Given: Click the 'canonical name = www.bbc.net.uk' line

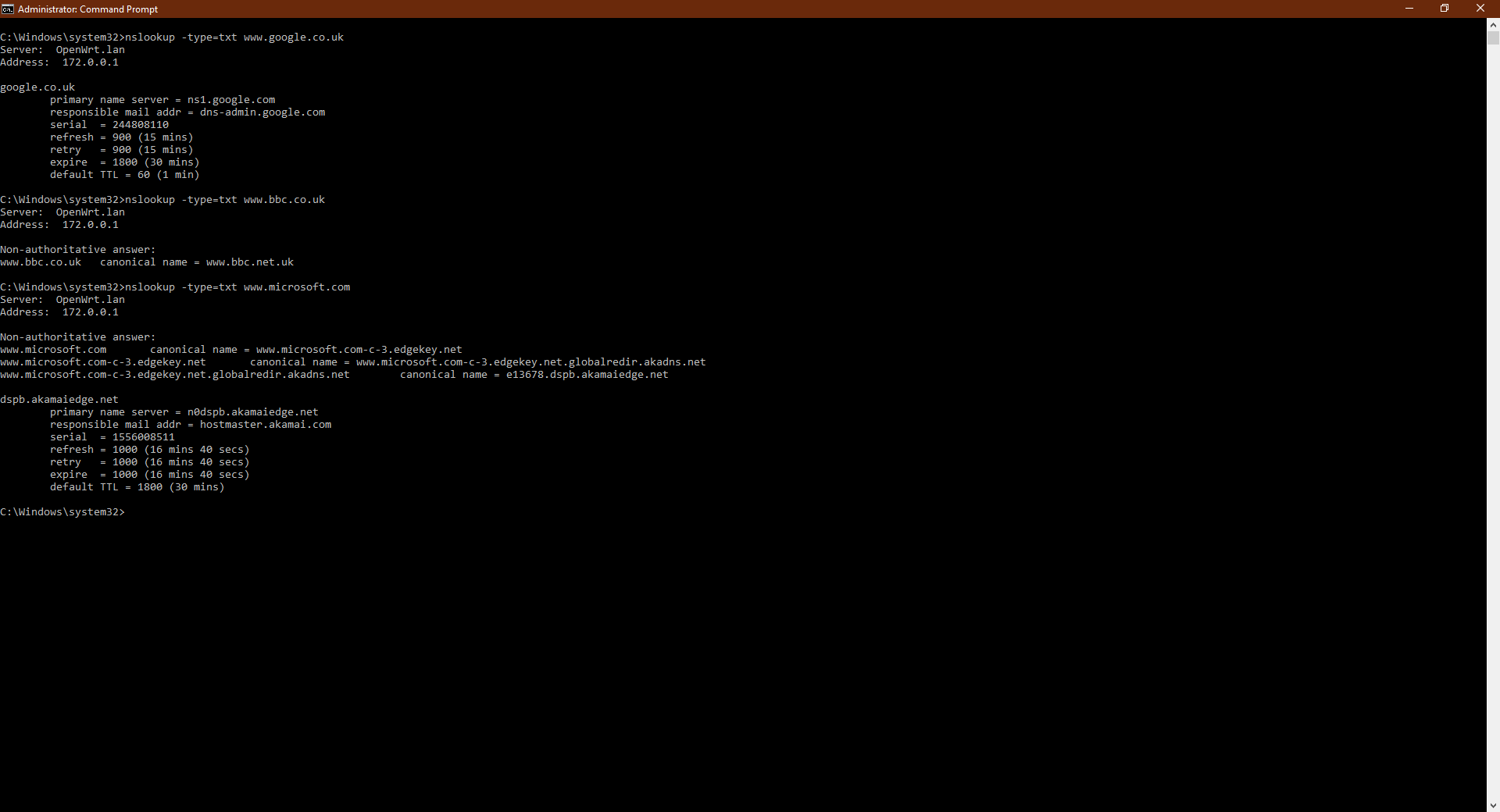Looking at the screenshot, I should (197, 262).
